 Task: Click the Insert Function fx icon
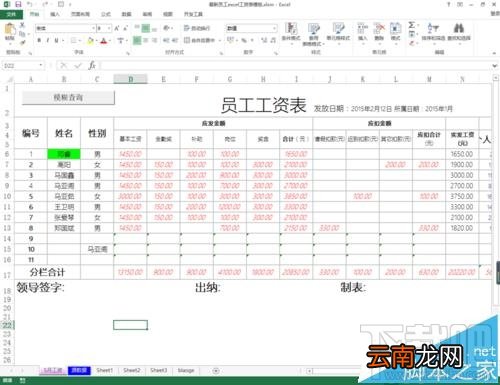(x=92, y=65)
